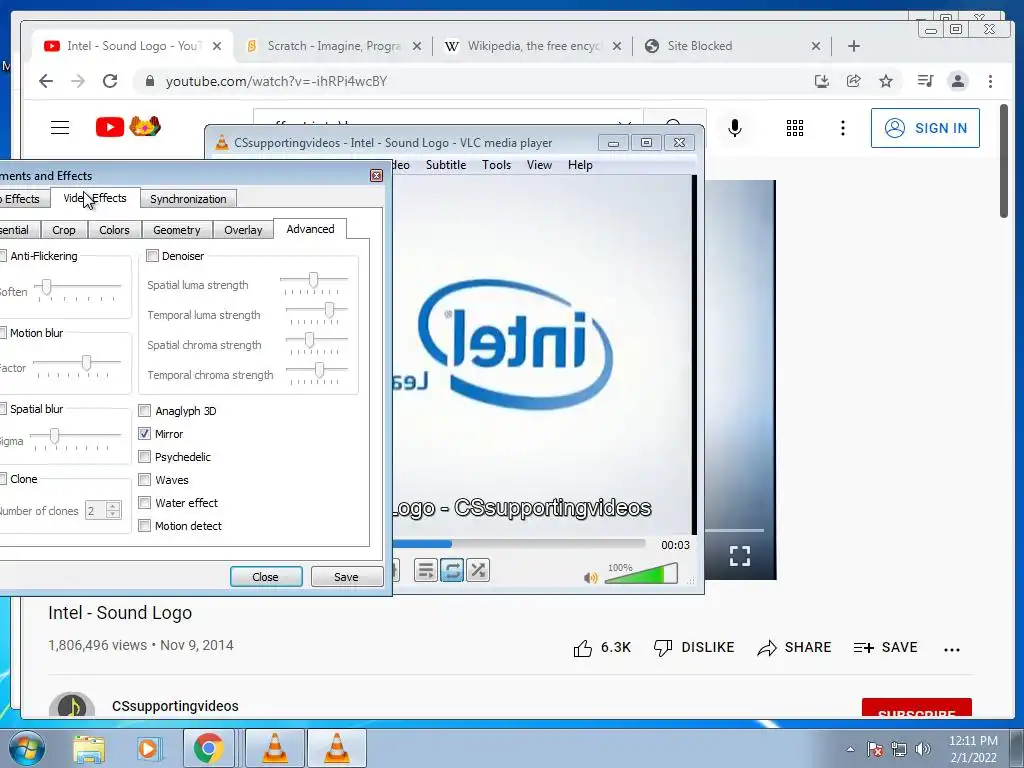The height and width of the screenshot is (768, 1024).
Task: Open VLC View menu
Action: [x=539, y=165]
